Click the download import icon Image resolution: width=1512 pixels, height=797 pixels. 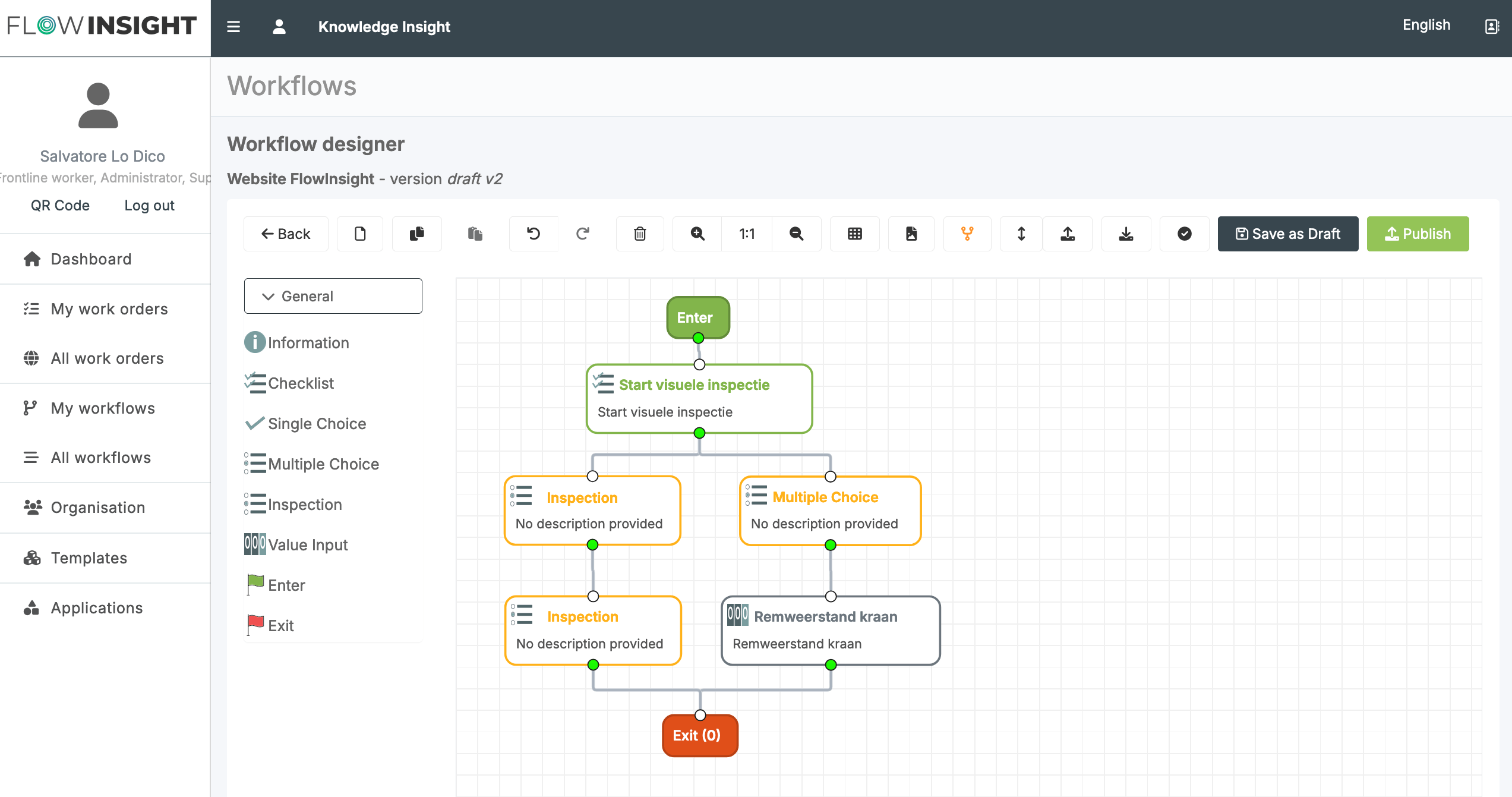pos(1125,234)
